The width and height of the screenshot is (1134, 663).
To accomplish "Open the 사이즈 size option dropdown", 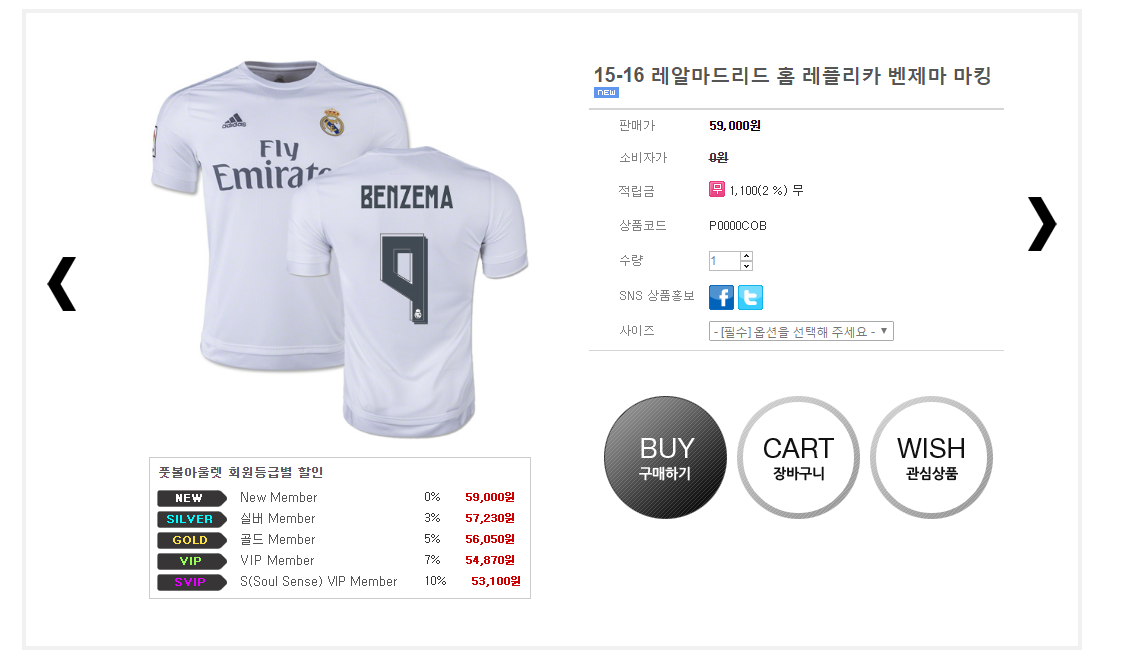I will tap(801, 331).
